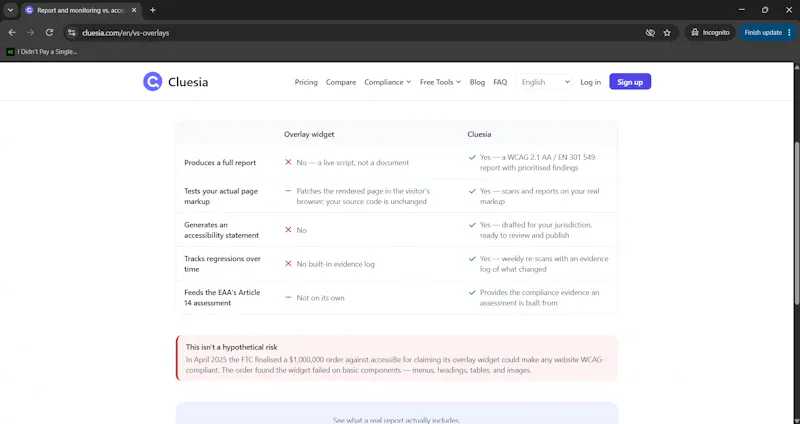Click the Incognito indicator

click(x=710, y=33)
